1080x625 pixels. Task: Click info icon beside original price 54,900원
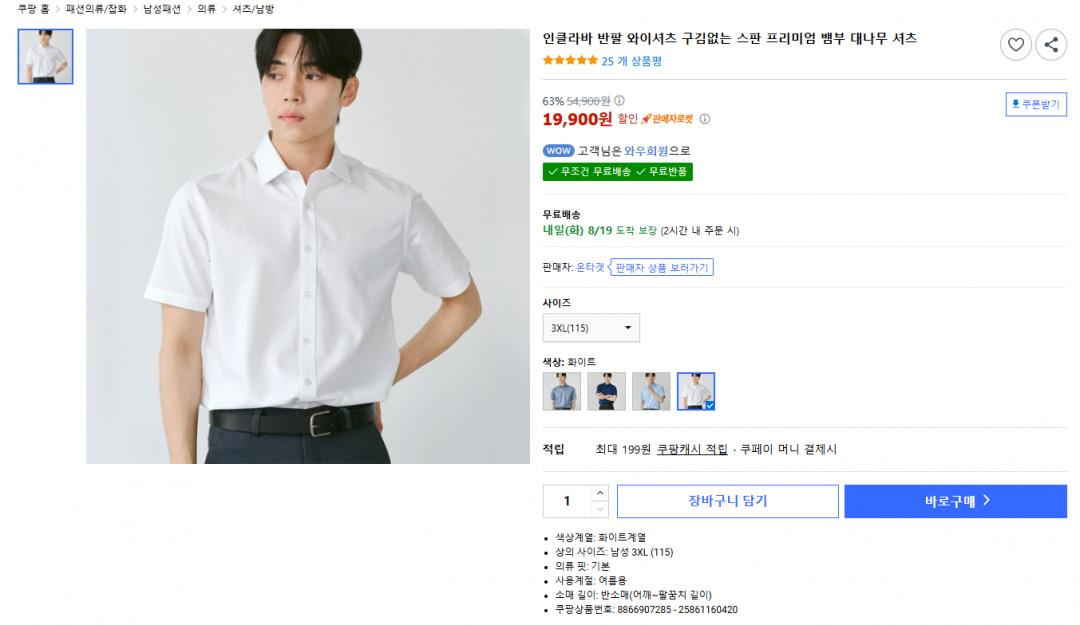point(619,101)
